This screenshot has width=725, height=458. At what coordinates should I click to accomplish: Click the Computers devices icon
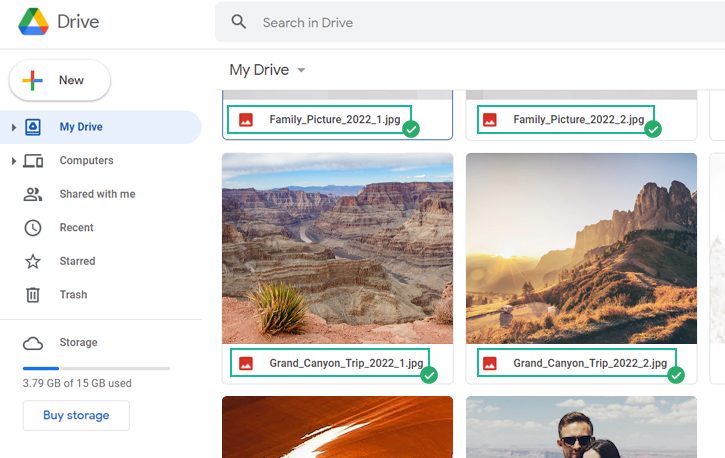tap(33, 161)
